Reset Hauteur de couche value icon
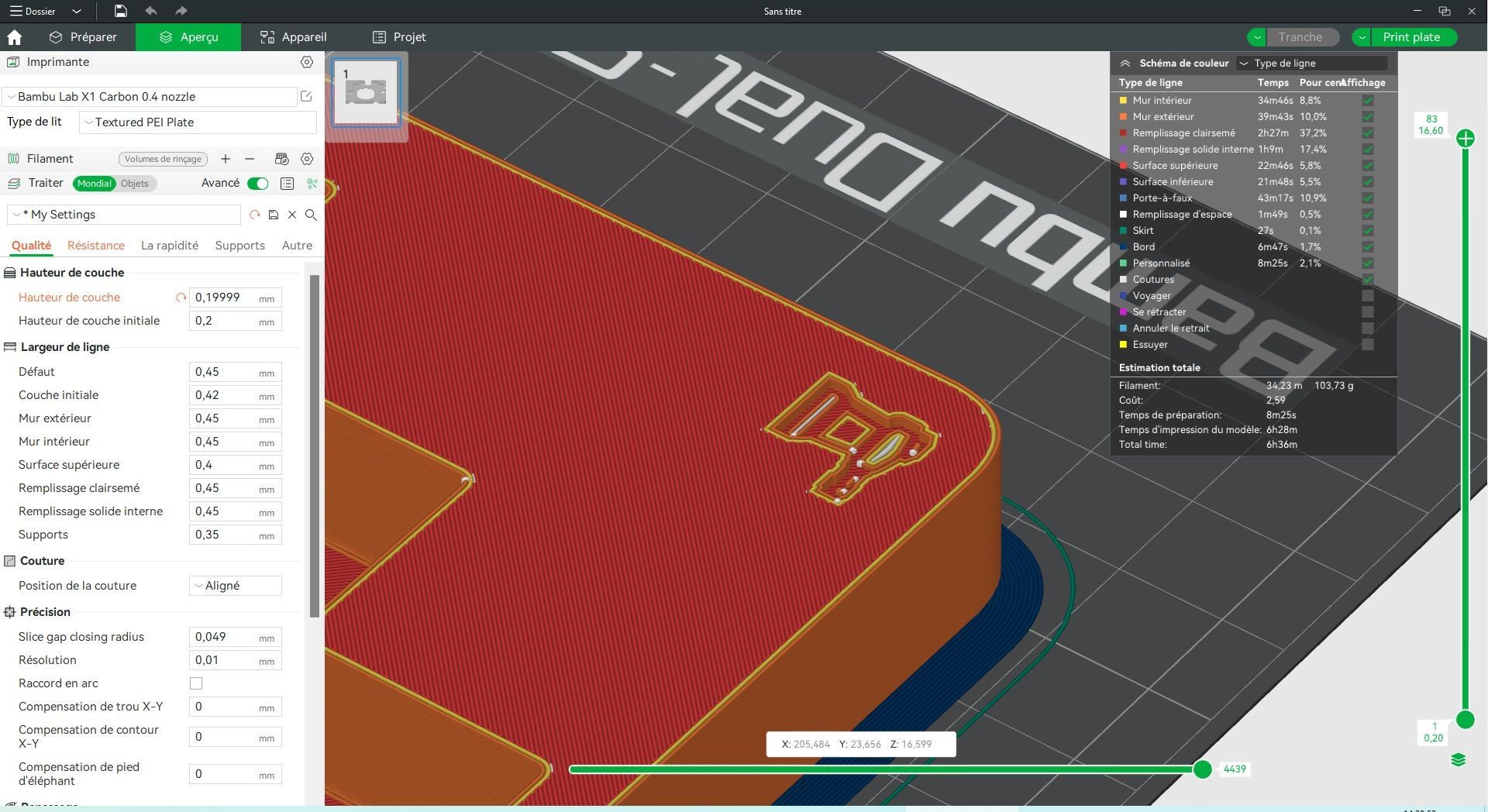 coord(181,298)
